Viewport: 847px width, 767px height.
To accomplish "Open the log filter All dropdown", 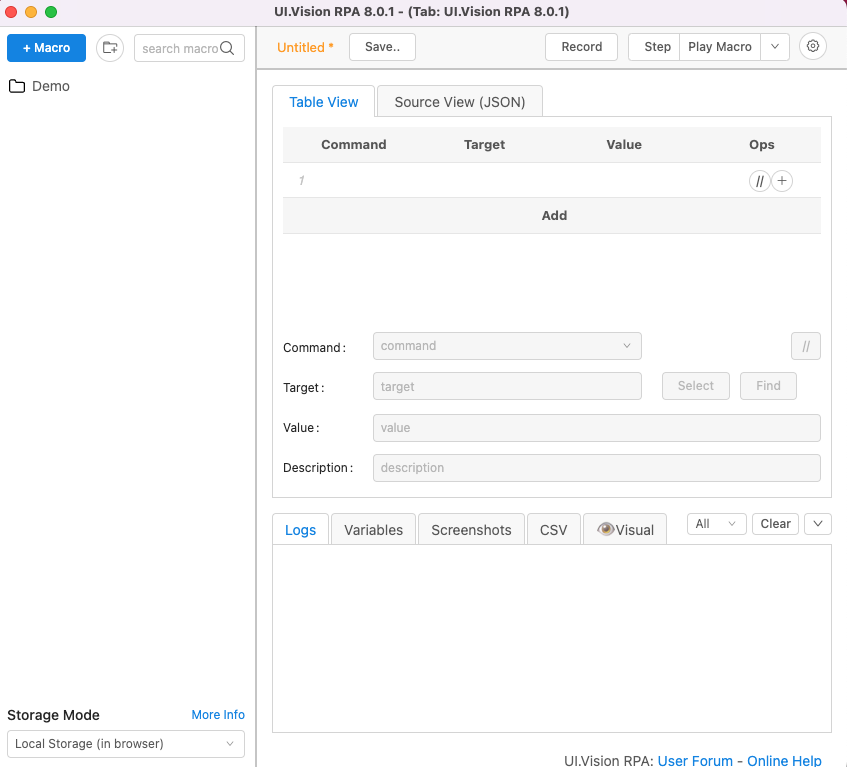I will click(x=716, y=524).
